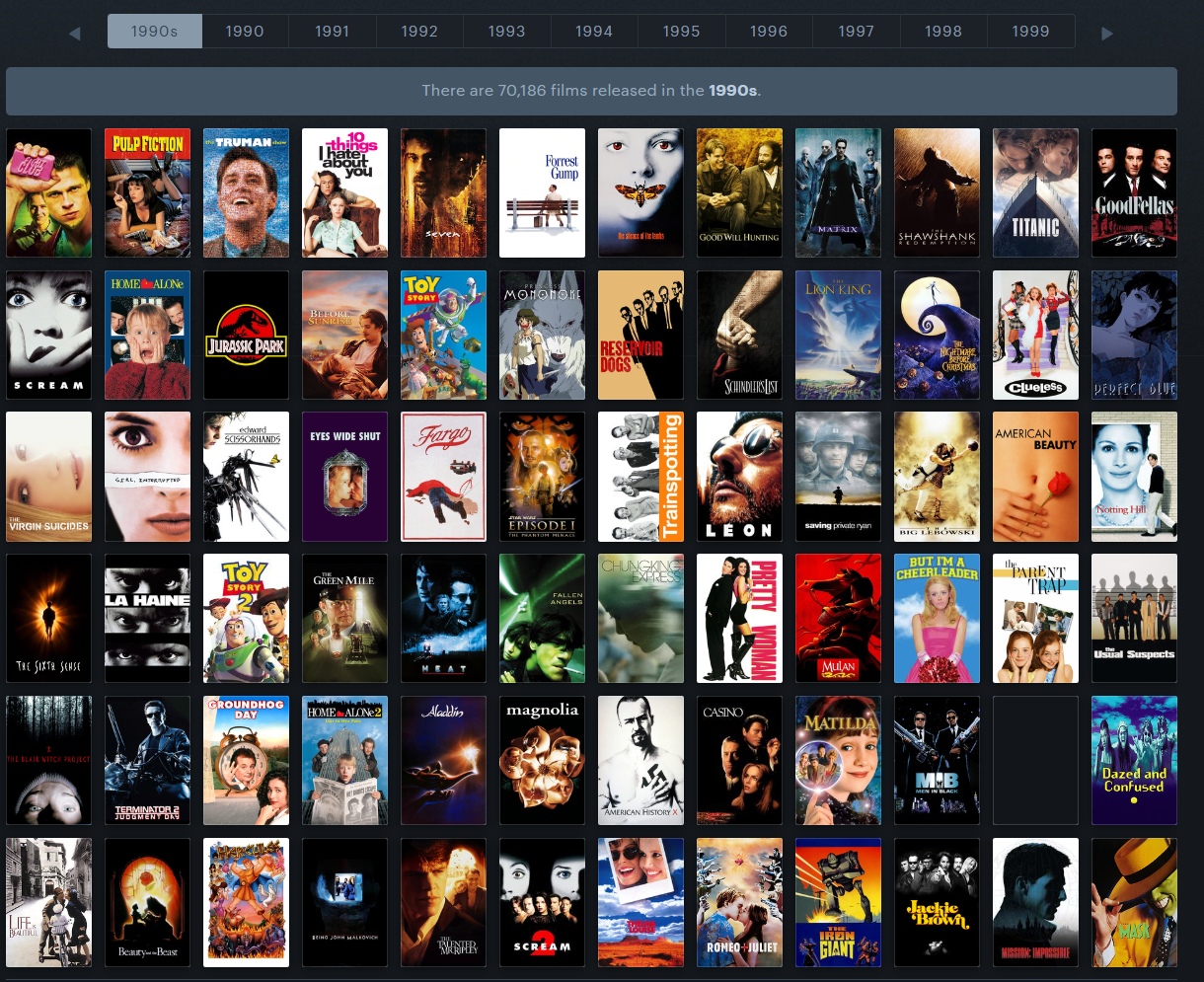This screenshot has width=1204, height=982.
Task: Open the Princess Mononoke poster
Action: pos(543,336)
